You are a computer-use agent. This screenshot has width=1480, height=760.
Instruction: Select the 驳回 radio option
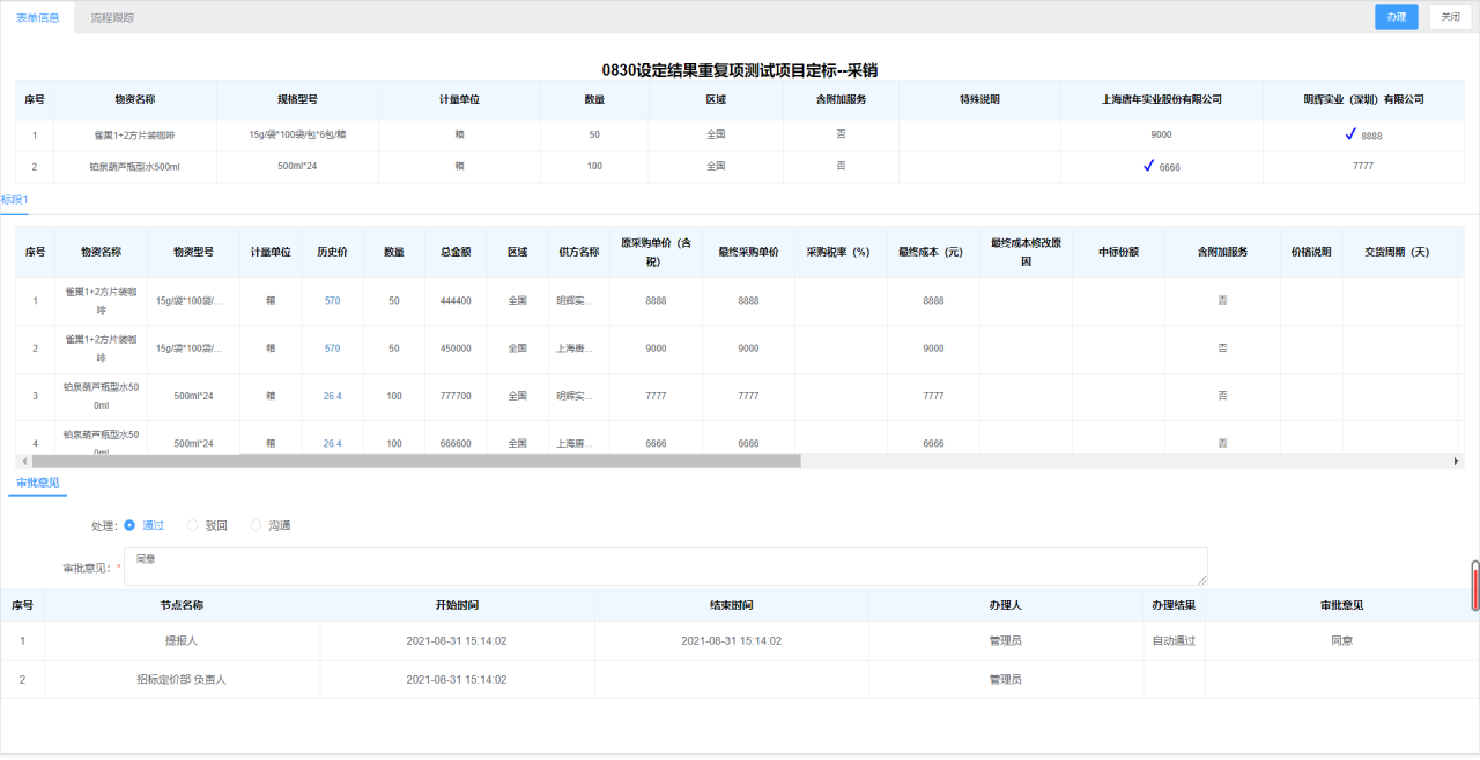point(193,525)
